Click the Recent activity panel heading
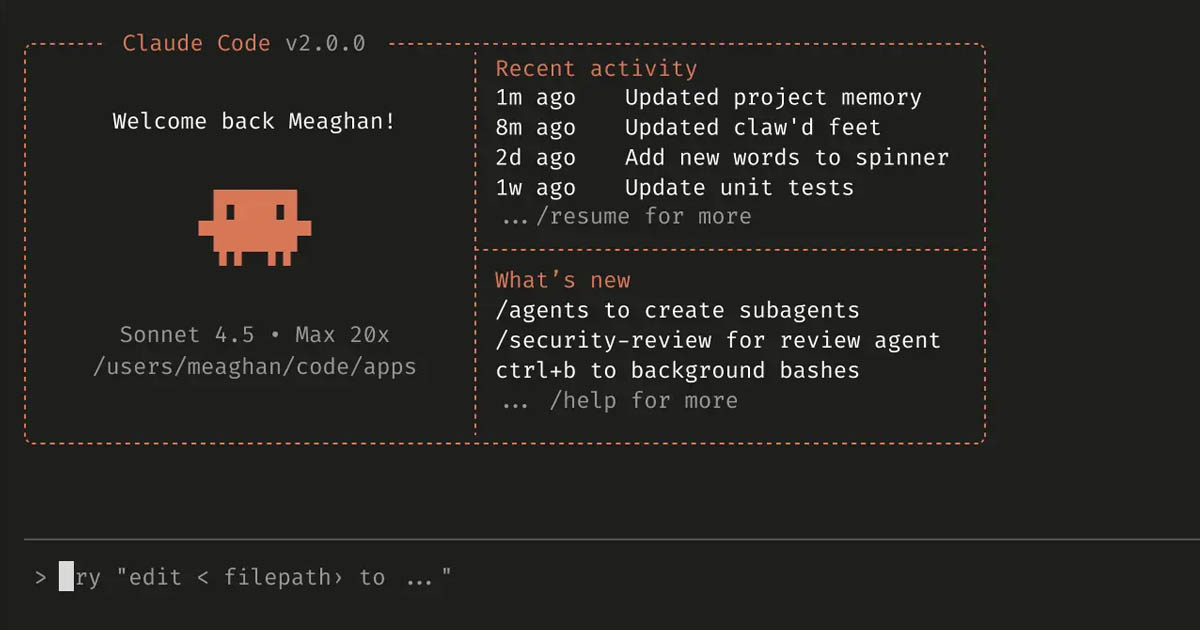This screenshot has width=1200, height=630. coord(595,68)
